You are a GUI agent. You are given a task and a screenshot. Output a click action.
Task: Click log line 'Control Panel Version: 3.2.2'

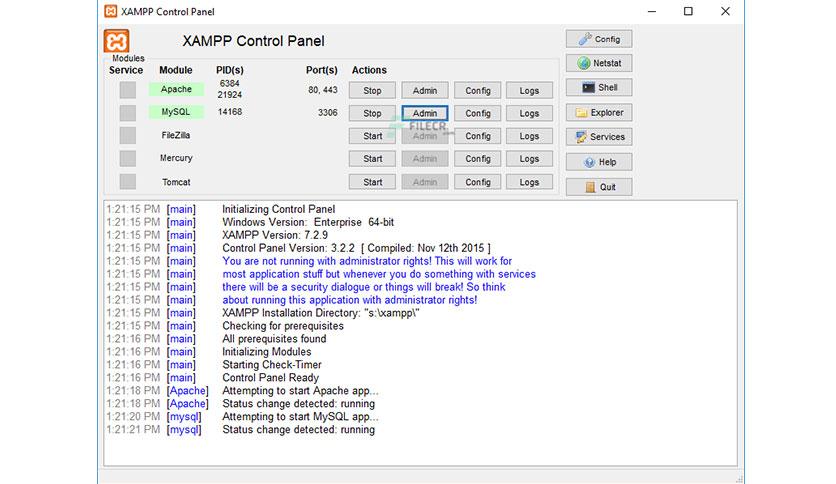coord(356,248)
